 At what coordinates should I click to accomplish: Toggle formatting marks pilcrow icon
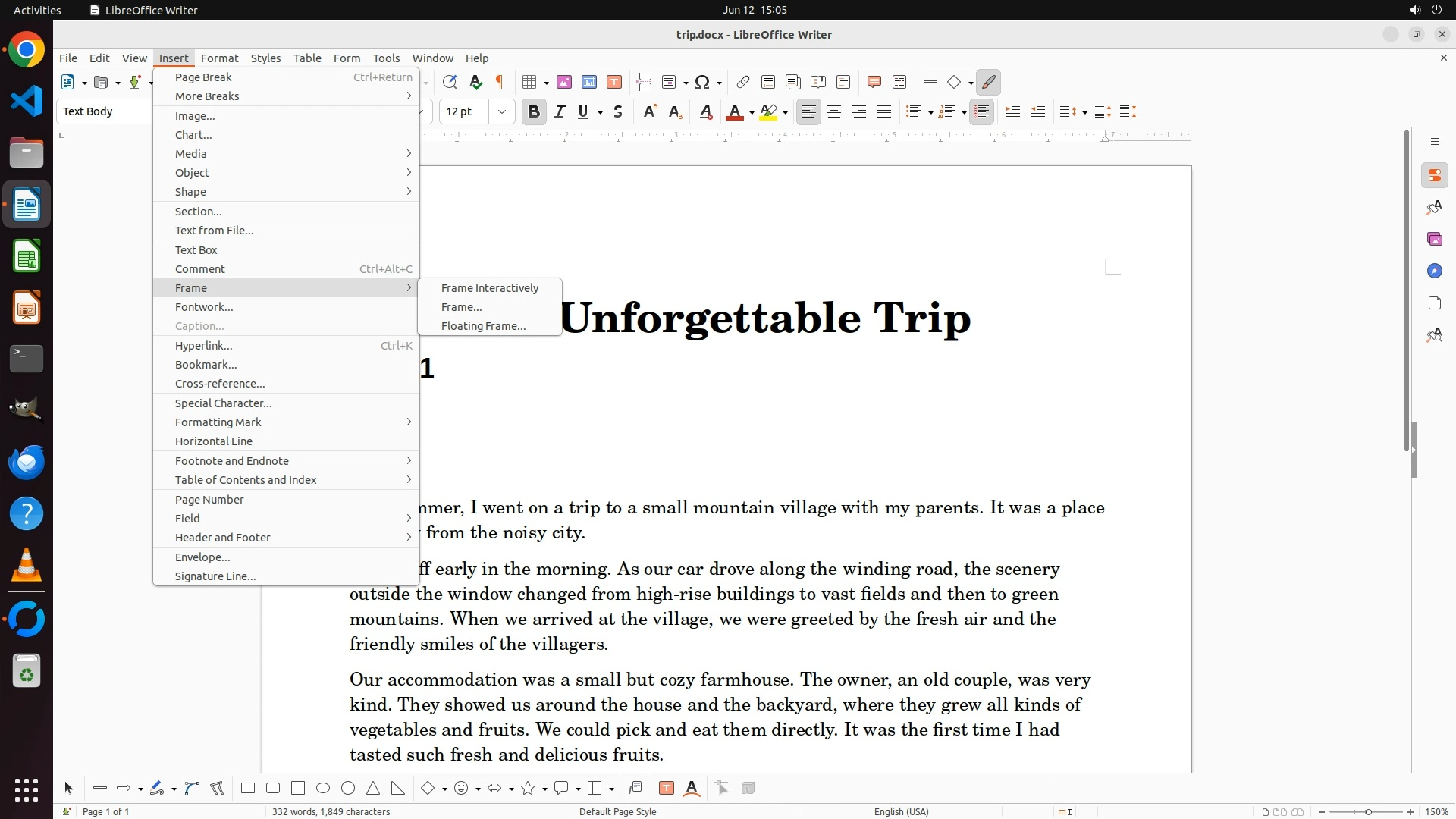(x=500, y=82)
